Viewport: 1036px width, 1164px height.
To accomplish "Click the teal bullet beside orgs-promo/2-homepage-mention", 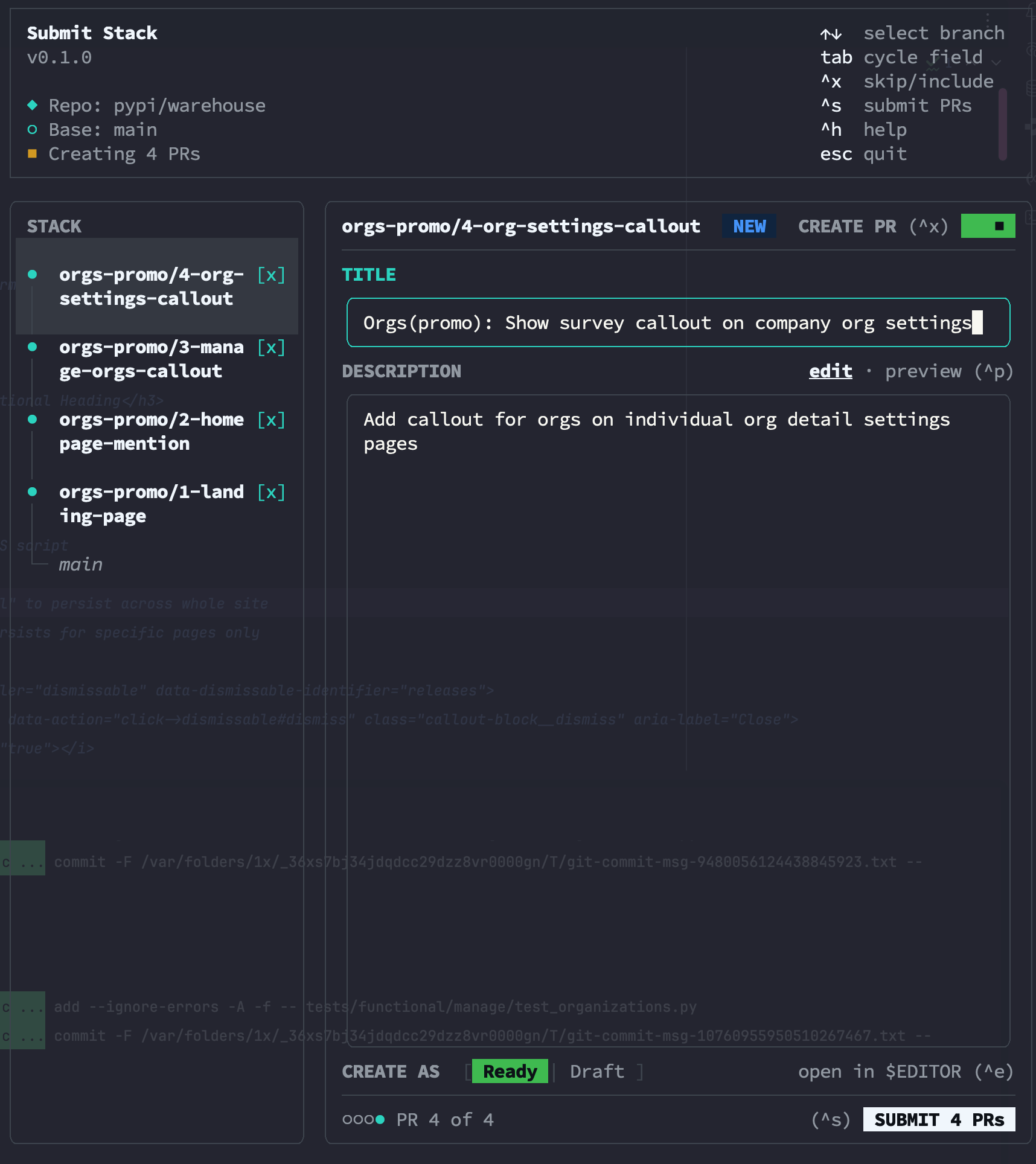I will [x=33, y=420].
